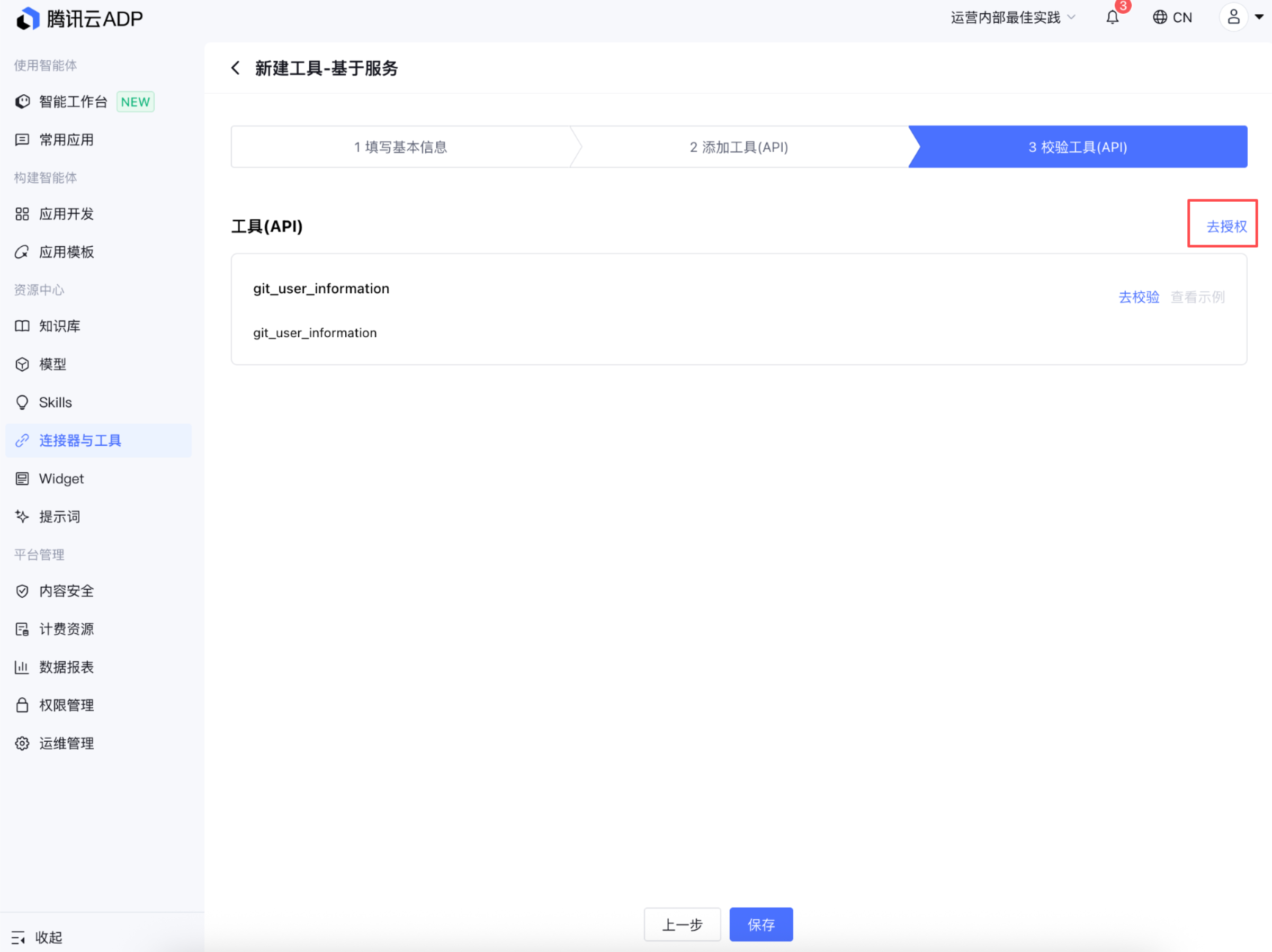
Task: Click the 新建工具-基于服务 page title
Action: point(326,68)
